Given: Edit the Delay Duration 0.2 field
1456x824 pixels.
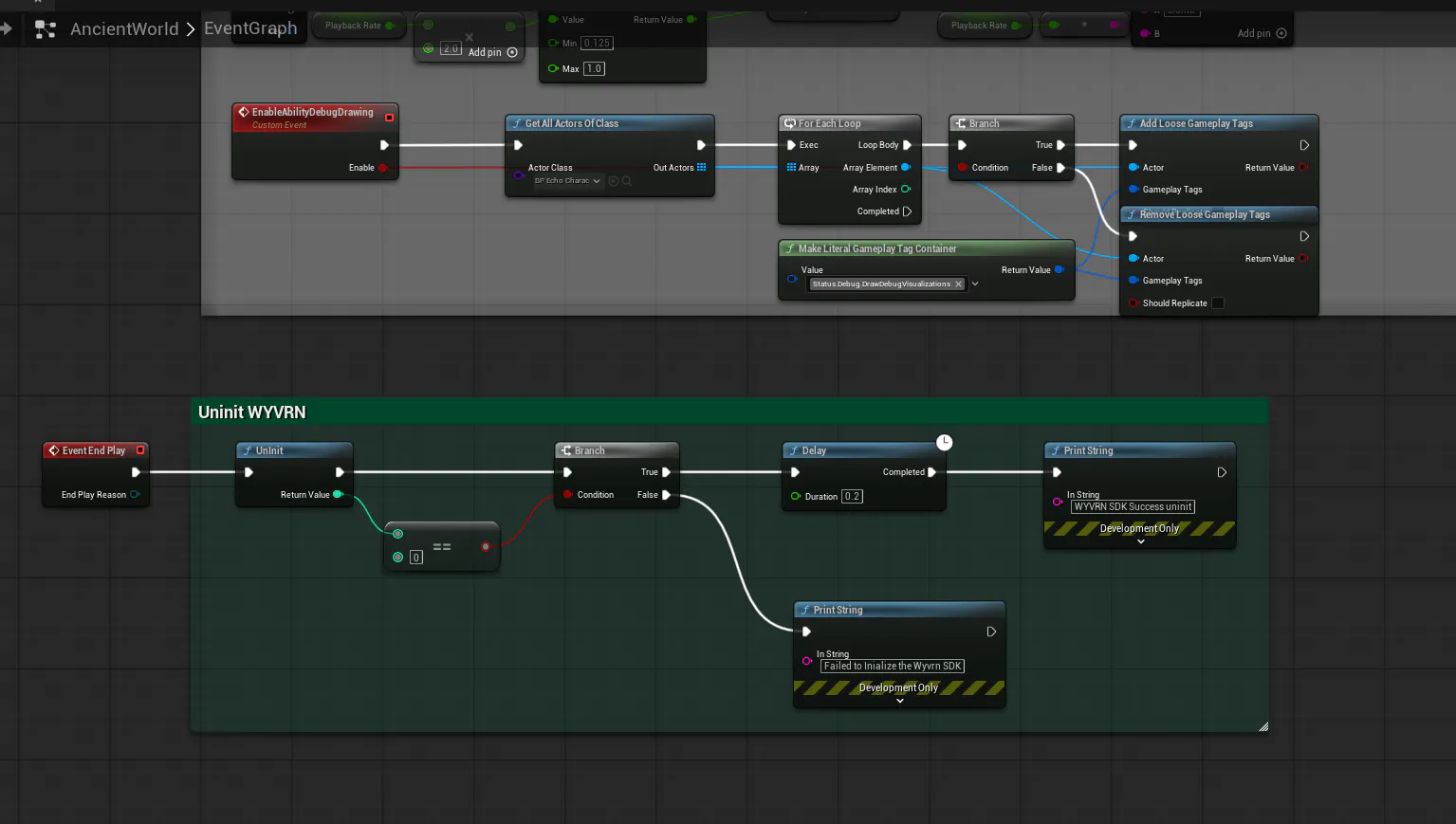Looking at the screenshot, I should (x=852, y=496).
